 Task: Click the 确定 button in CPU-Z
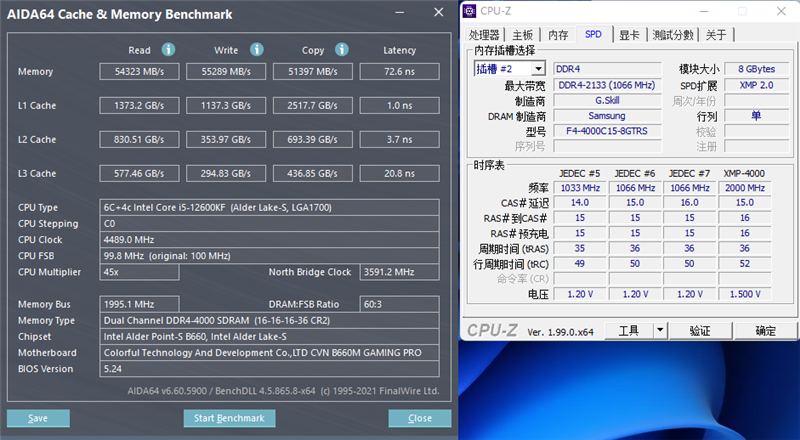pos(765,330)
